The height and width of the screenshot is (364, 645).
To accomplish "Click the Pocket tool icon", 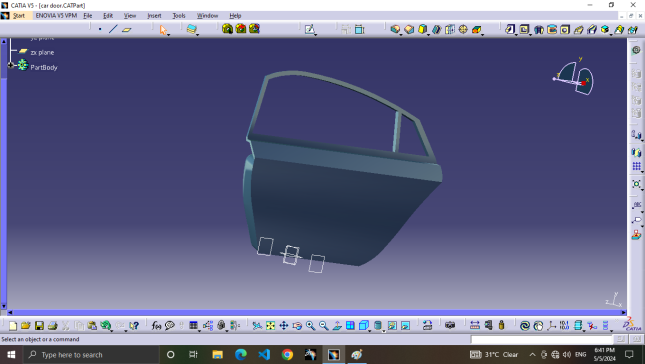I will [x=524, y=29].
